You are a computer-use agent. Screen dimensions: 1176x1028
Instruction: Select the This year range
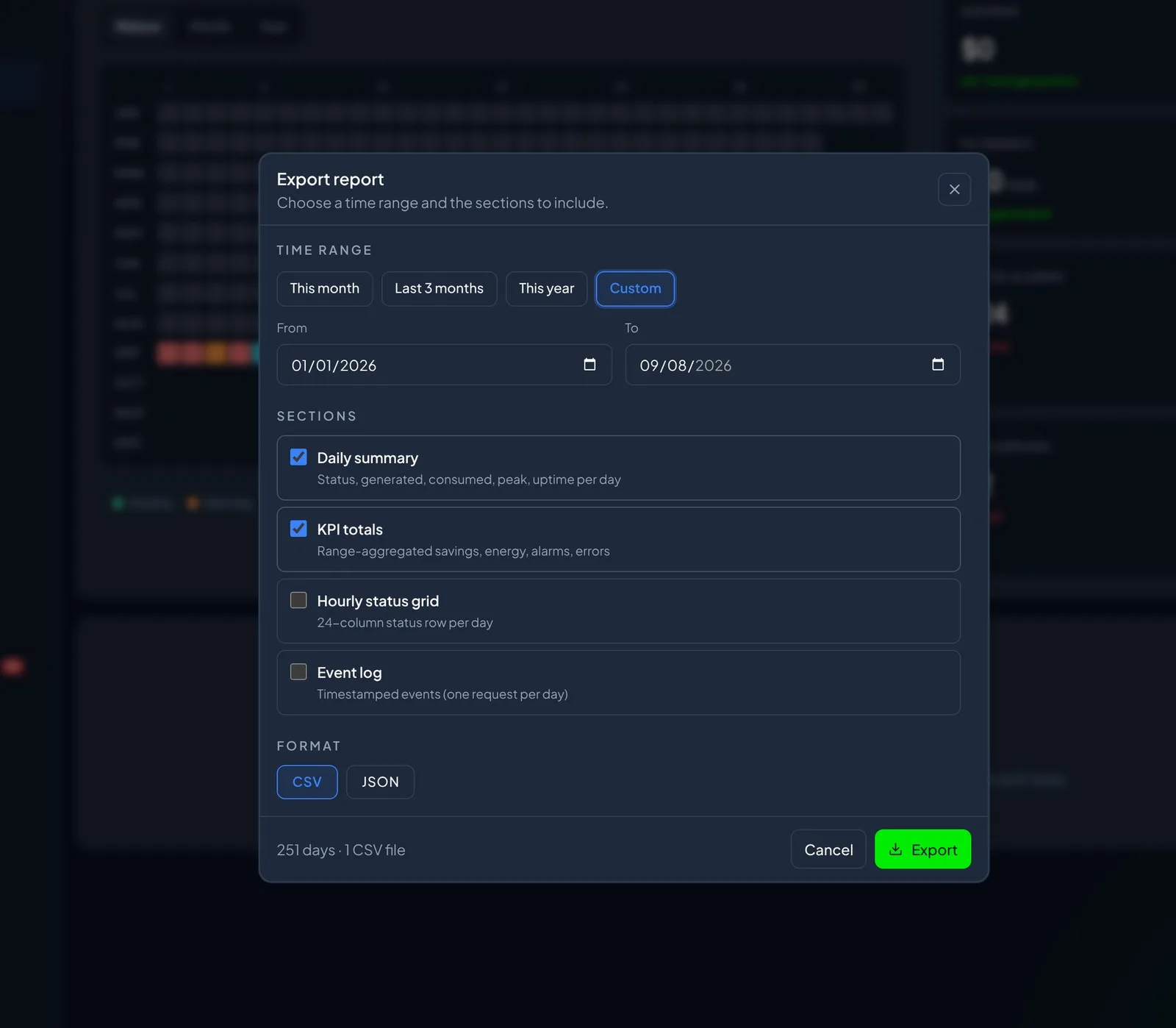(546, 289)
